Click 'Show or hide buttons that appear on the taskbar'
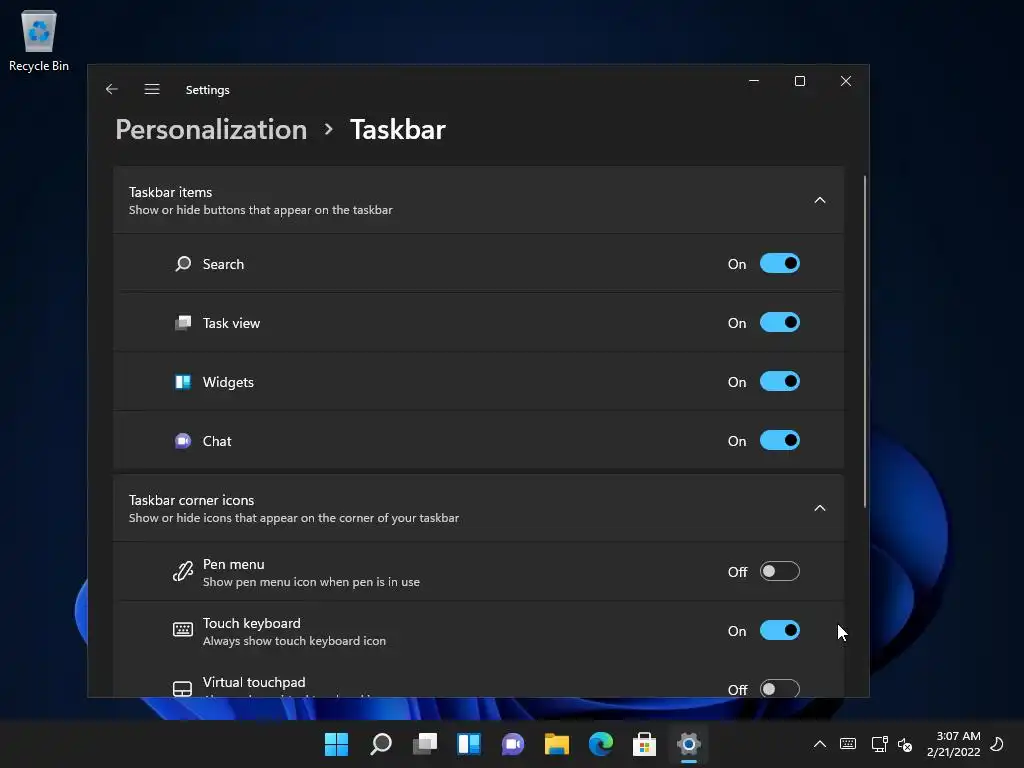 [x=261, y=210]
